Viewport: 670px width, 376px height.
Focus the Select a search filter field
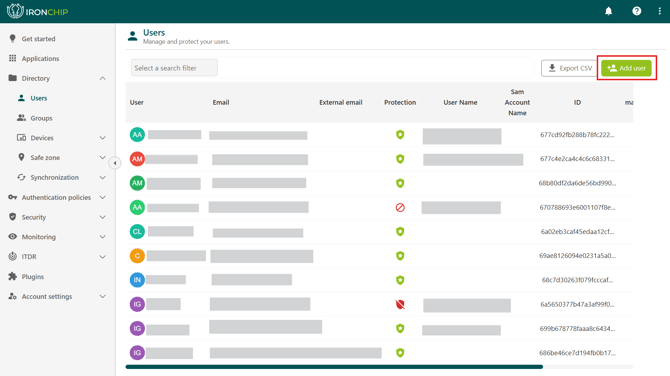174,68
